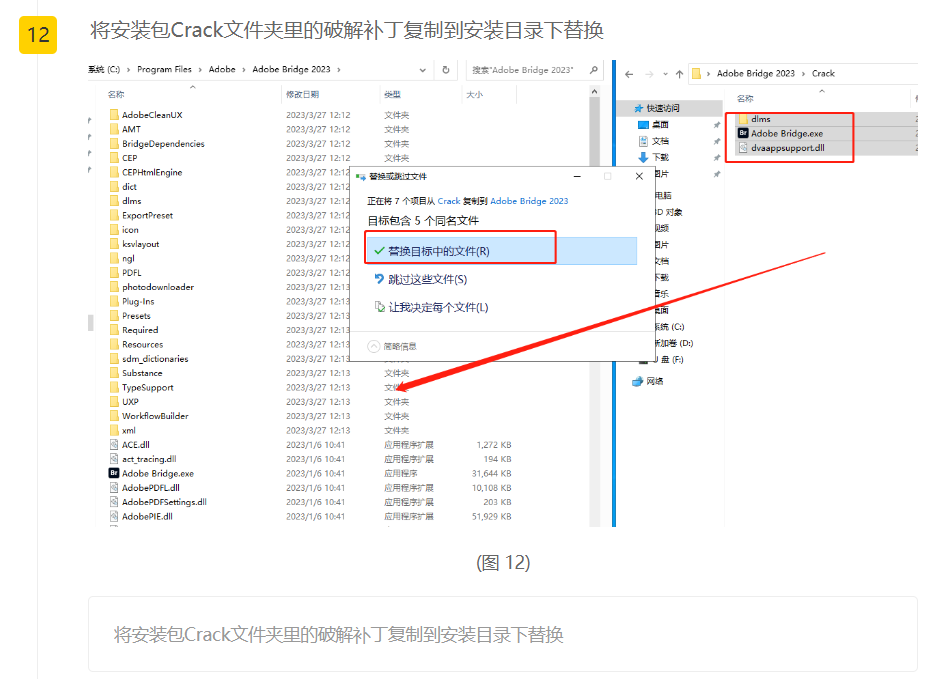Click the up-one-level arrow in the Crack window

(679, 74)
